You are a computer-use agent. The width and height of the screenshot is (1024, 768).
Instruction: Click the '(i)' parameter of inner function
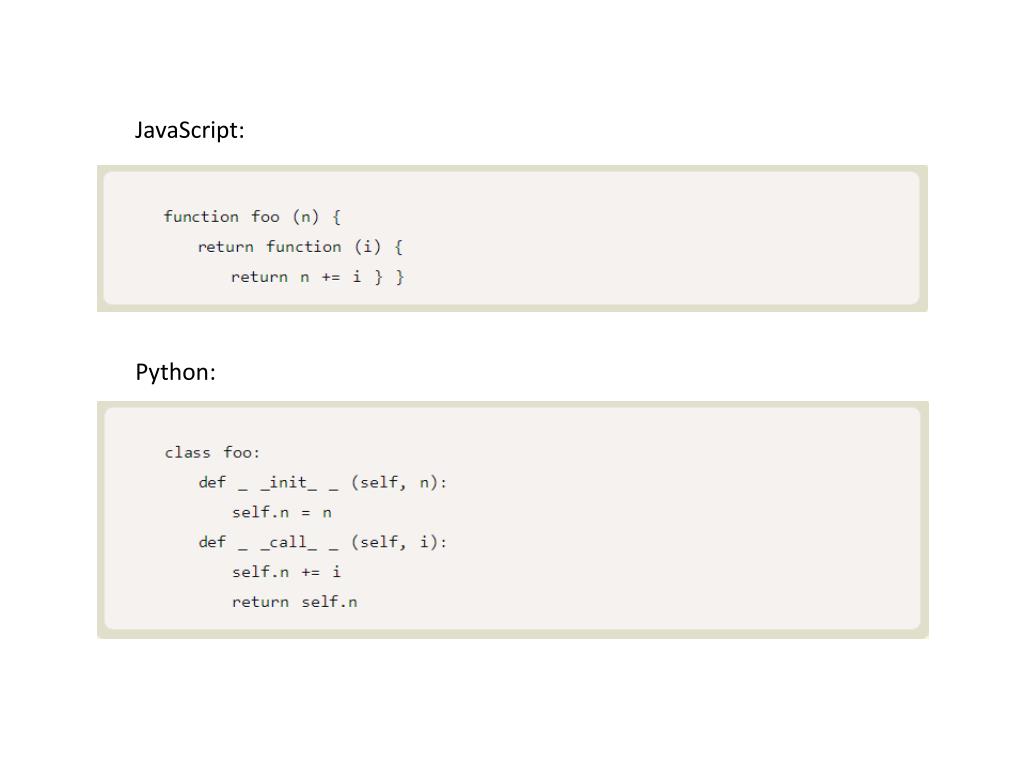(x=368, y=247)
